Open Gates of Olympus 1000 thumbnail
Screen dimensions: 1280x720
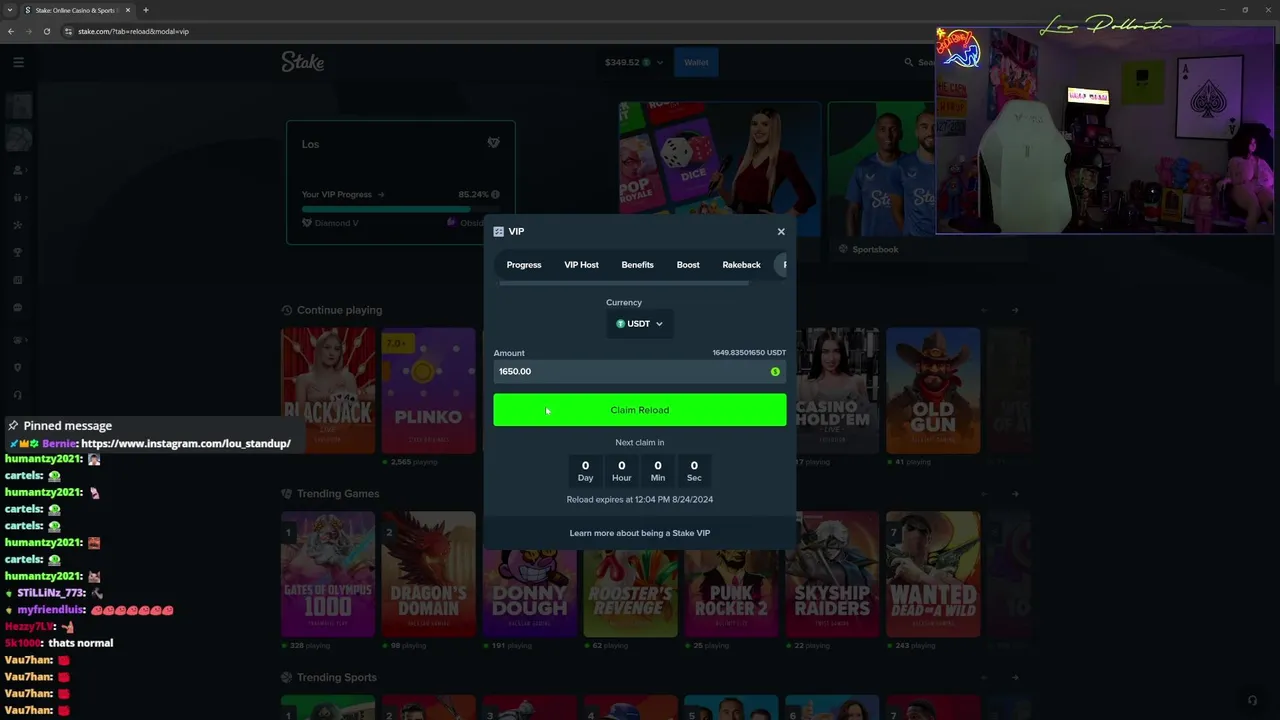328,574
